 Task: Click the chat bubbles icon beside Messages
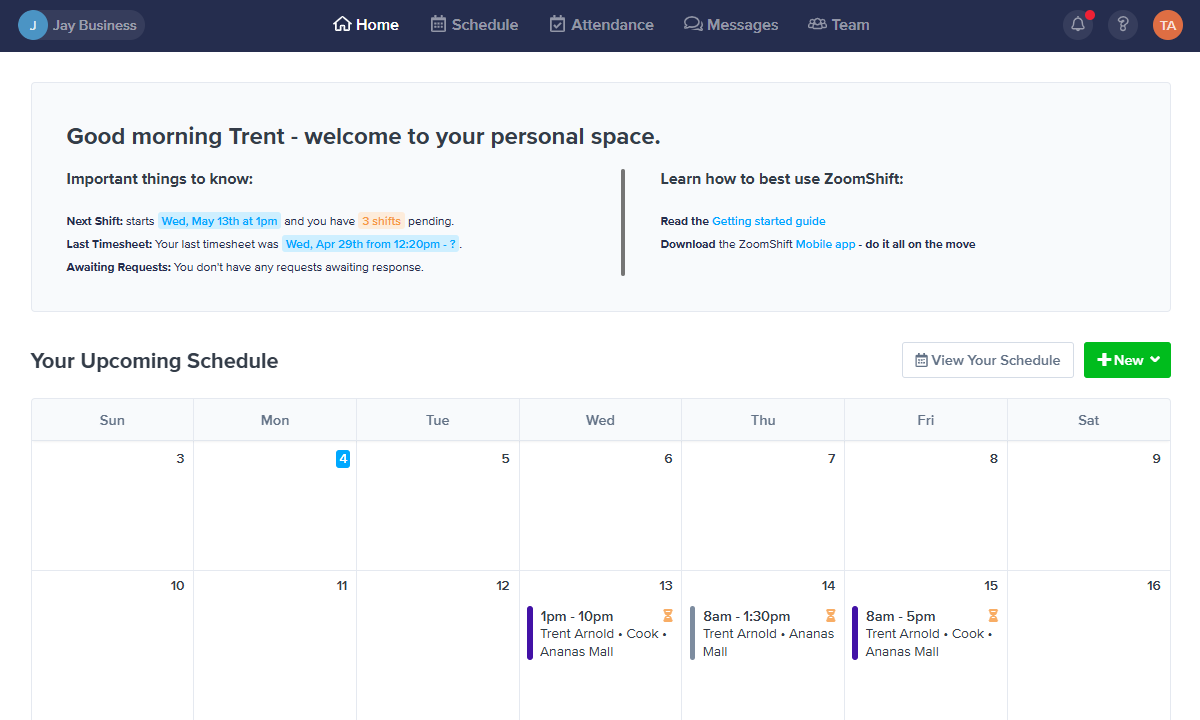[693, 24]
